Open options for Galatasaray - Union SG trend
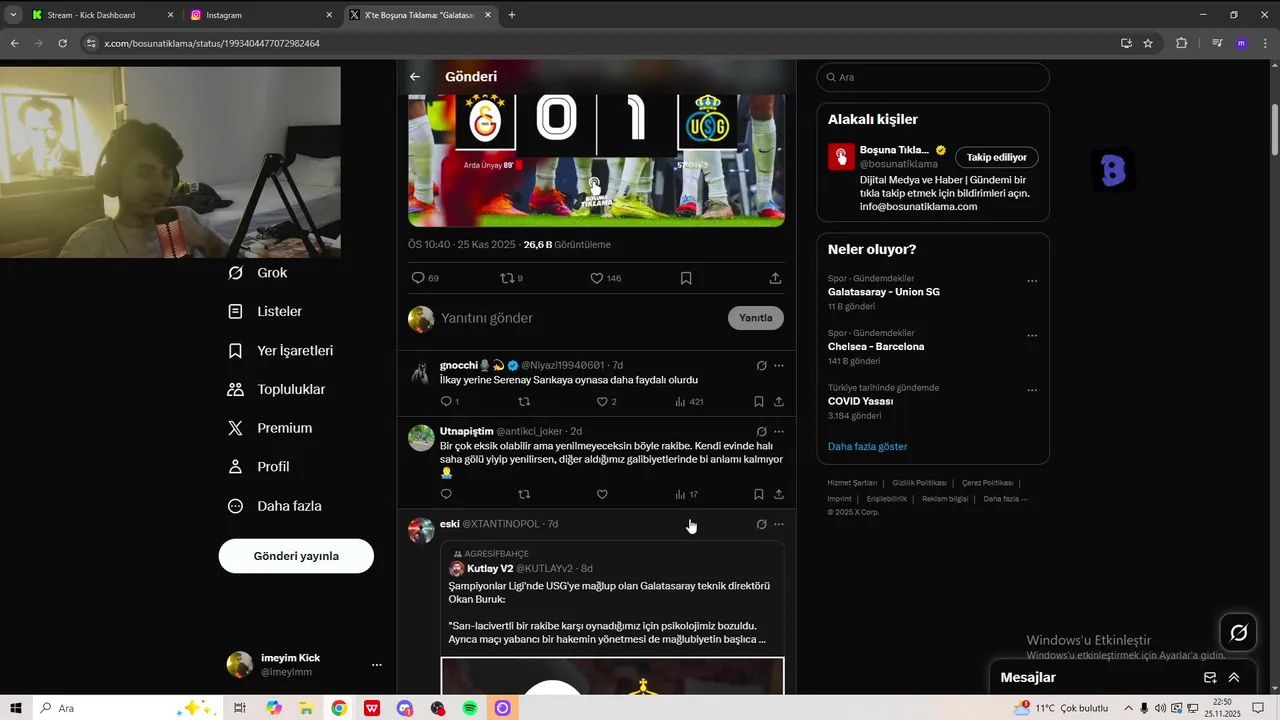 click(x=1032, y=281)
